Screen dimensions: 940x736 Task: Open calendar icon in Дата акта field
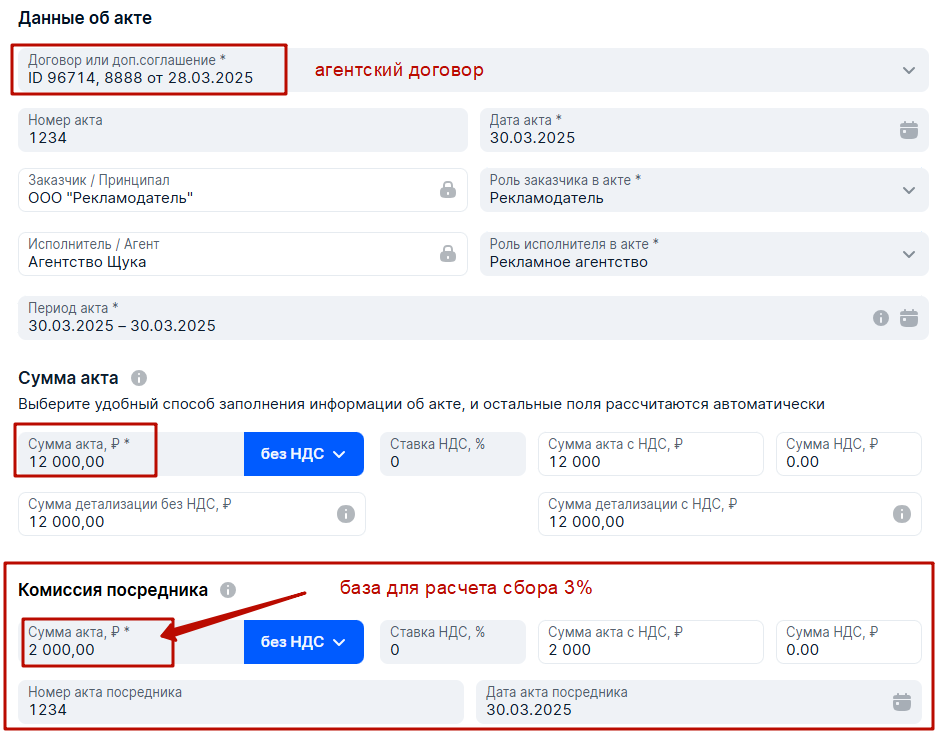point(908,129)
